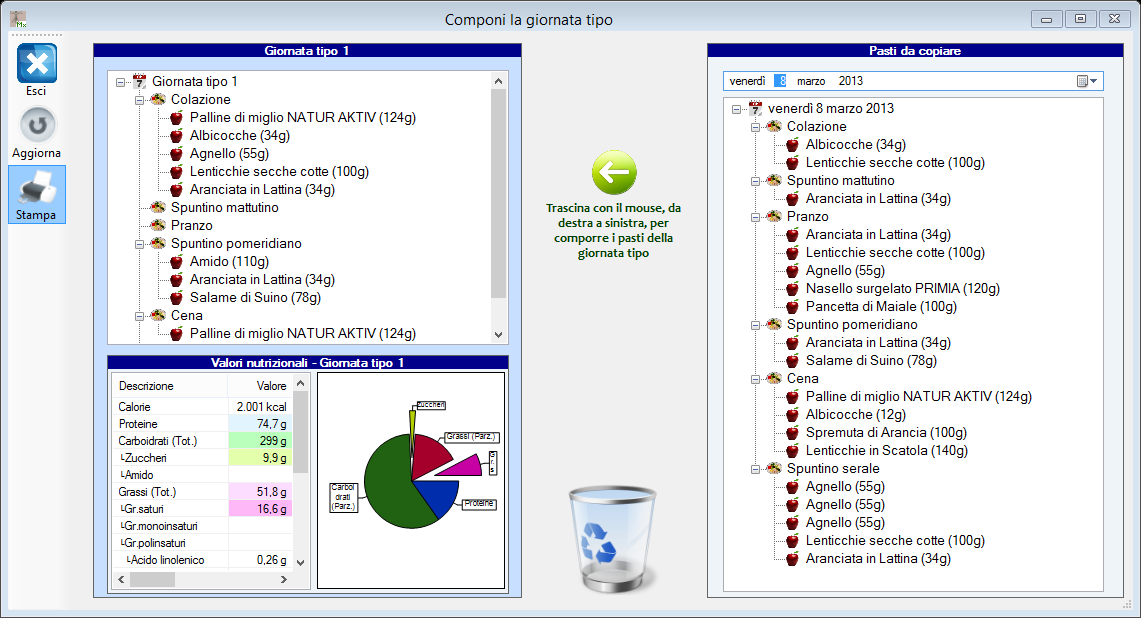Click the Stampa printer icon
This screenshot has width=1141, height=618.
37,186
